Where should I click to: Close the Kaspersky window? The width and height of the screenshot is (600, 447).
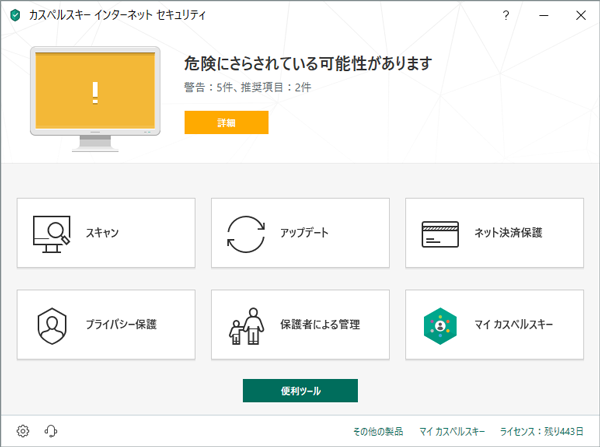(581, 15)
